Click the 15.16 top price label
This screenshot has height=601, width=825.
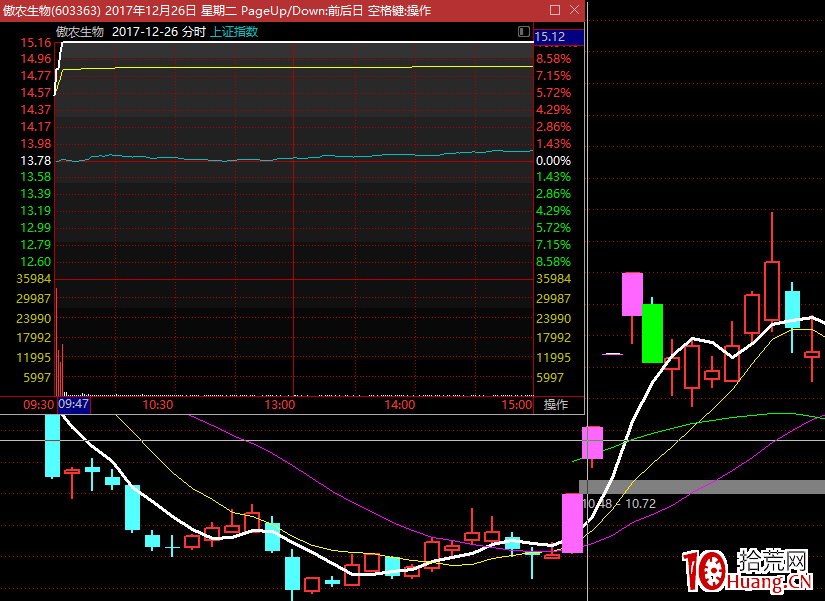pos(36,43)
